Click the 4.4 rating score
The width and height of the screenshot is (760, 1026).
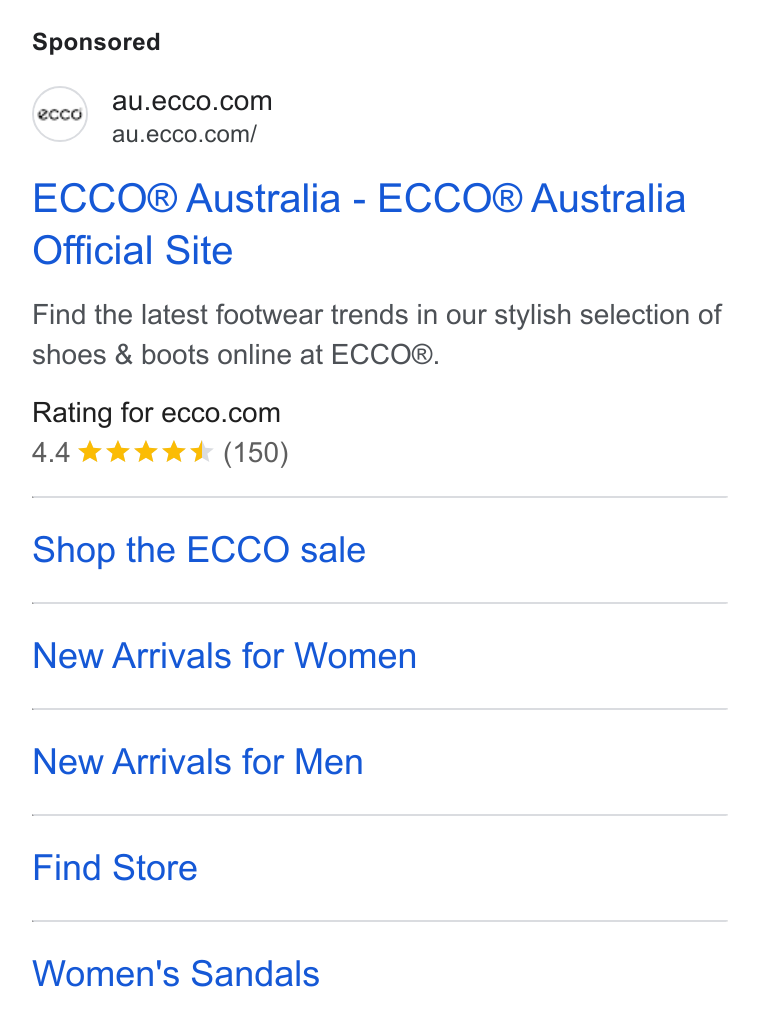pyautogui.click(x=50, y=453)
